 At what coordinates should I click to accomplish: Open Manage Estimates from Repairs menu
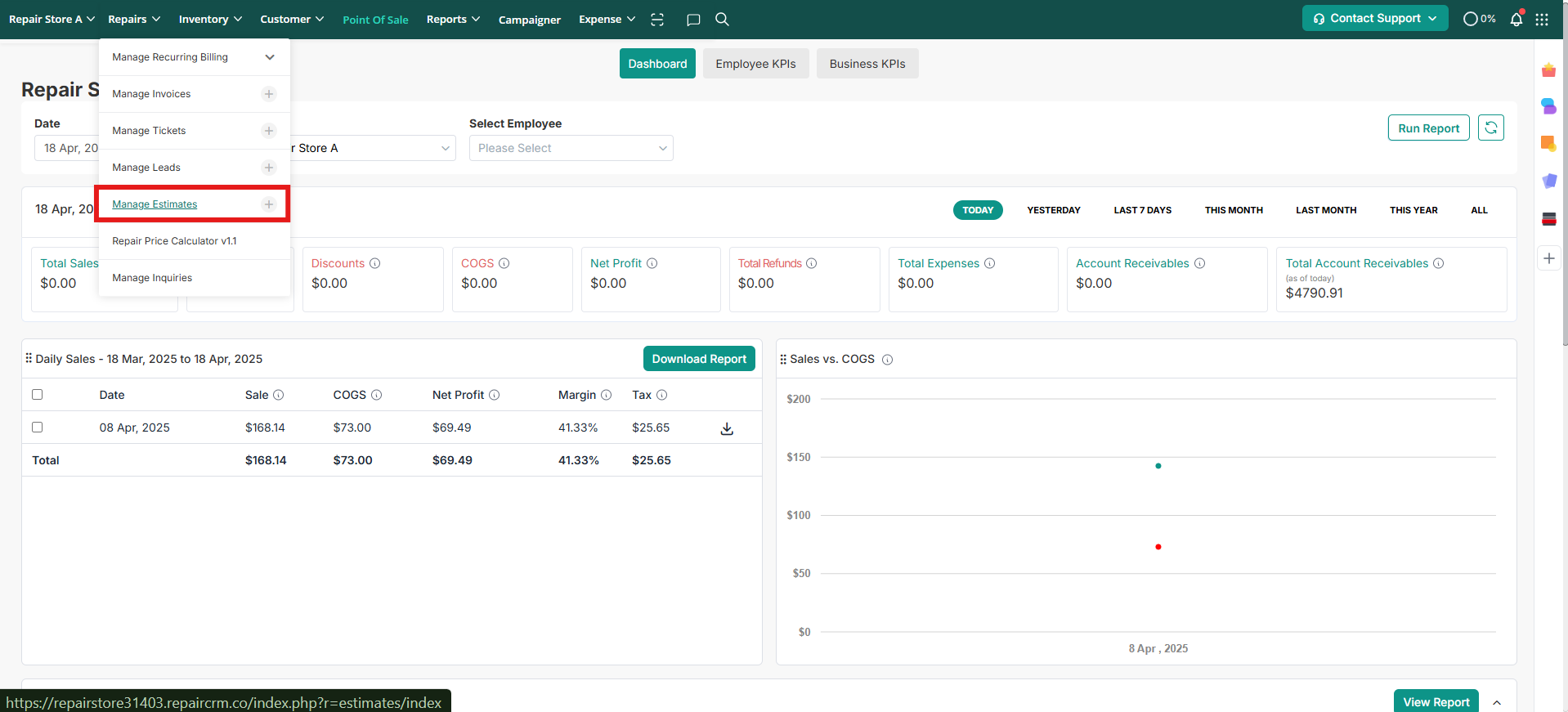pyautogui.click(x=155, y=204)
